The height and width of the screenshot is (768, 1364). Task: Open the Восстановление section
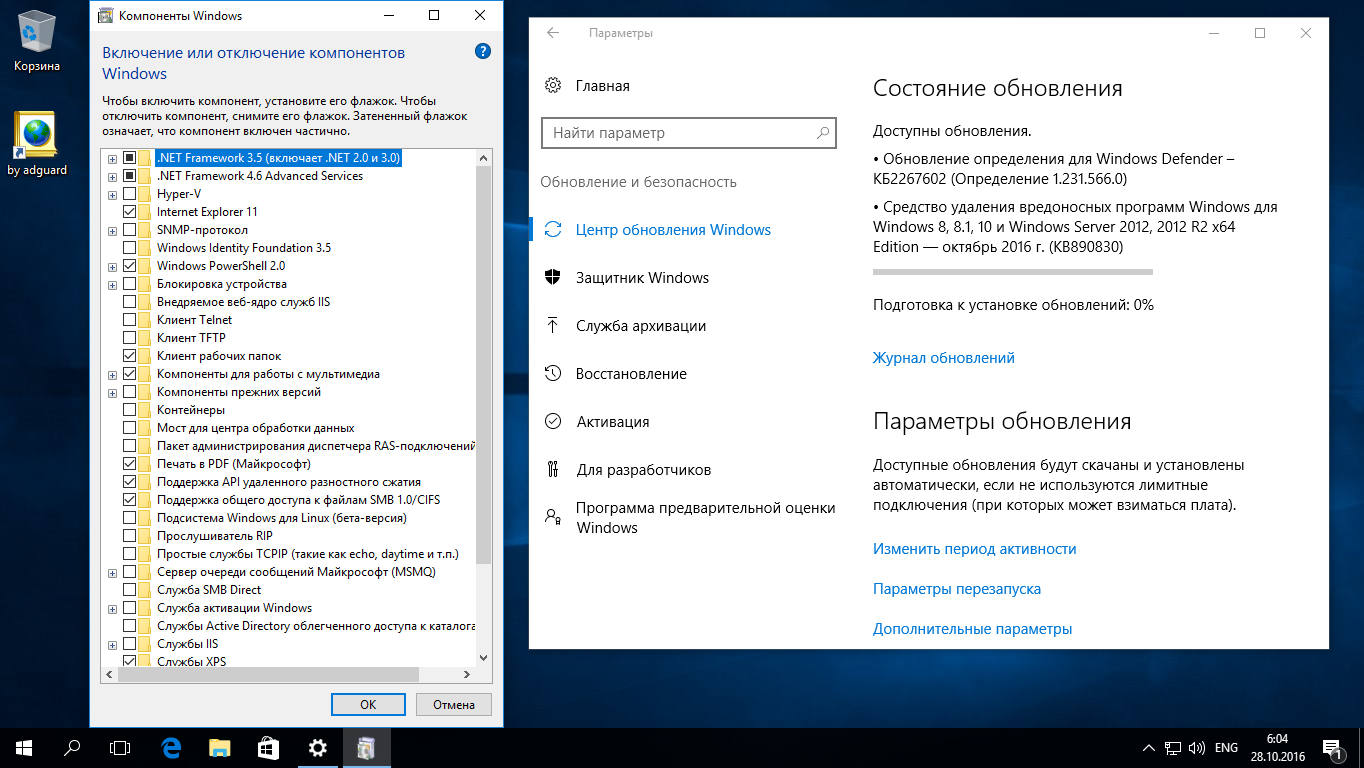pyautogui.click(x=631, y=374)
